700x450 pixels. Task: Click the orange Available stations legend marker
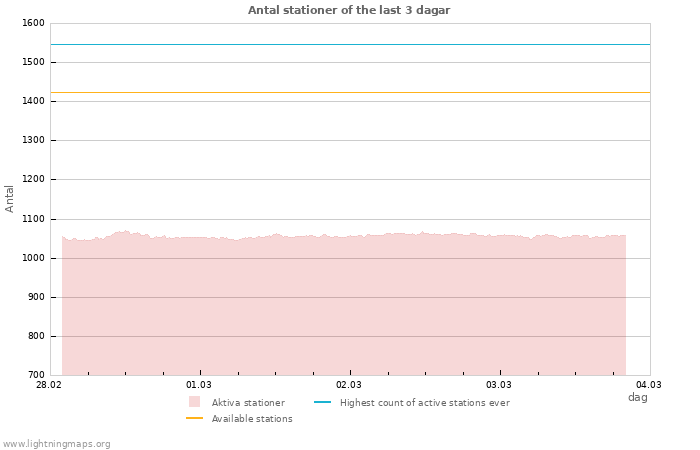click(194, 418)
